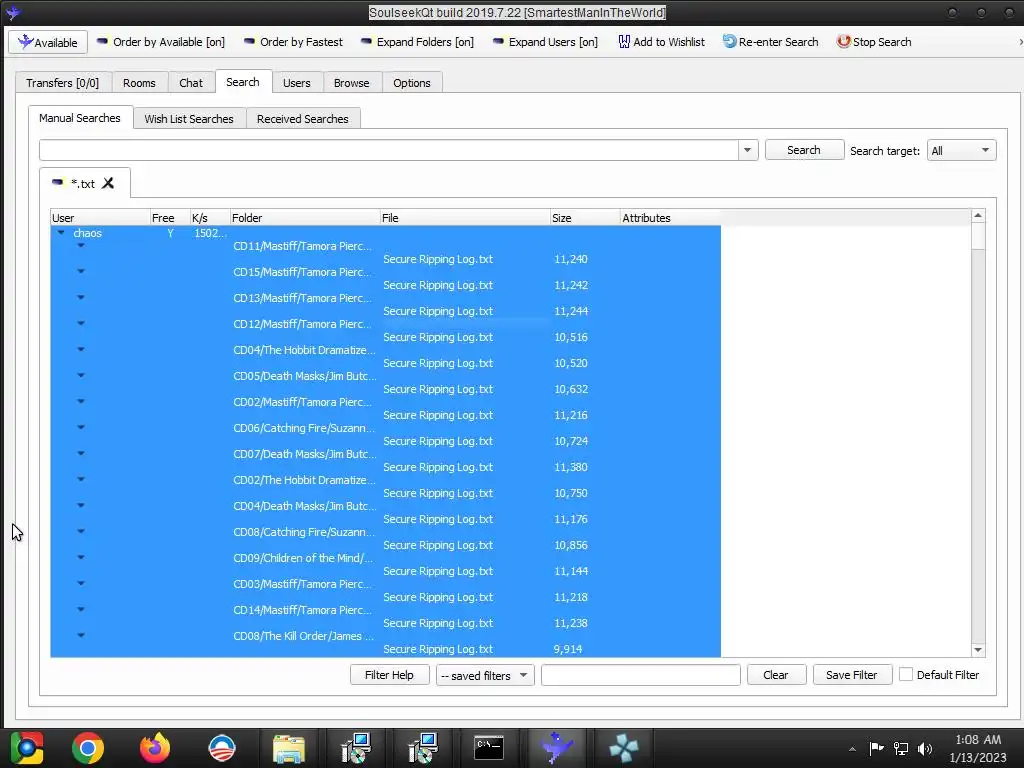The height and width of the screenshot is (768, 1024).
Task: Collapse the CD05/Death Masks folder node
Action: (81, 376)
